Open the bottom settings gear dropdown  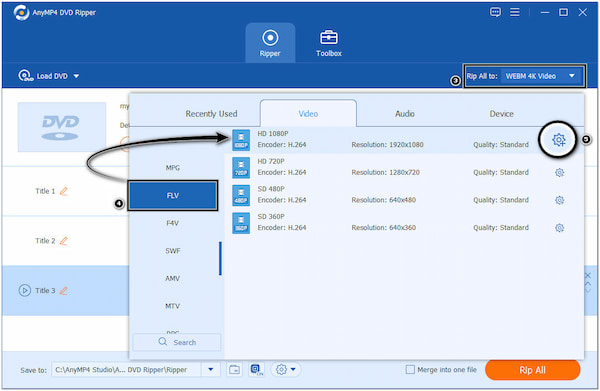pyautogui.click(x=286, y=370)
